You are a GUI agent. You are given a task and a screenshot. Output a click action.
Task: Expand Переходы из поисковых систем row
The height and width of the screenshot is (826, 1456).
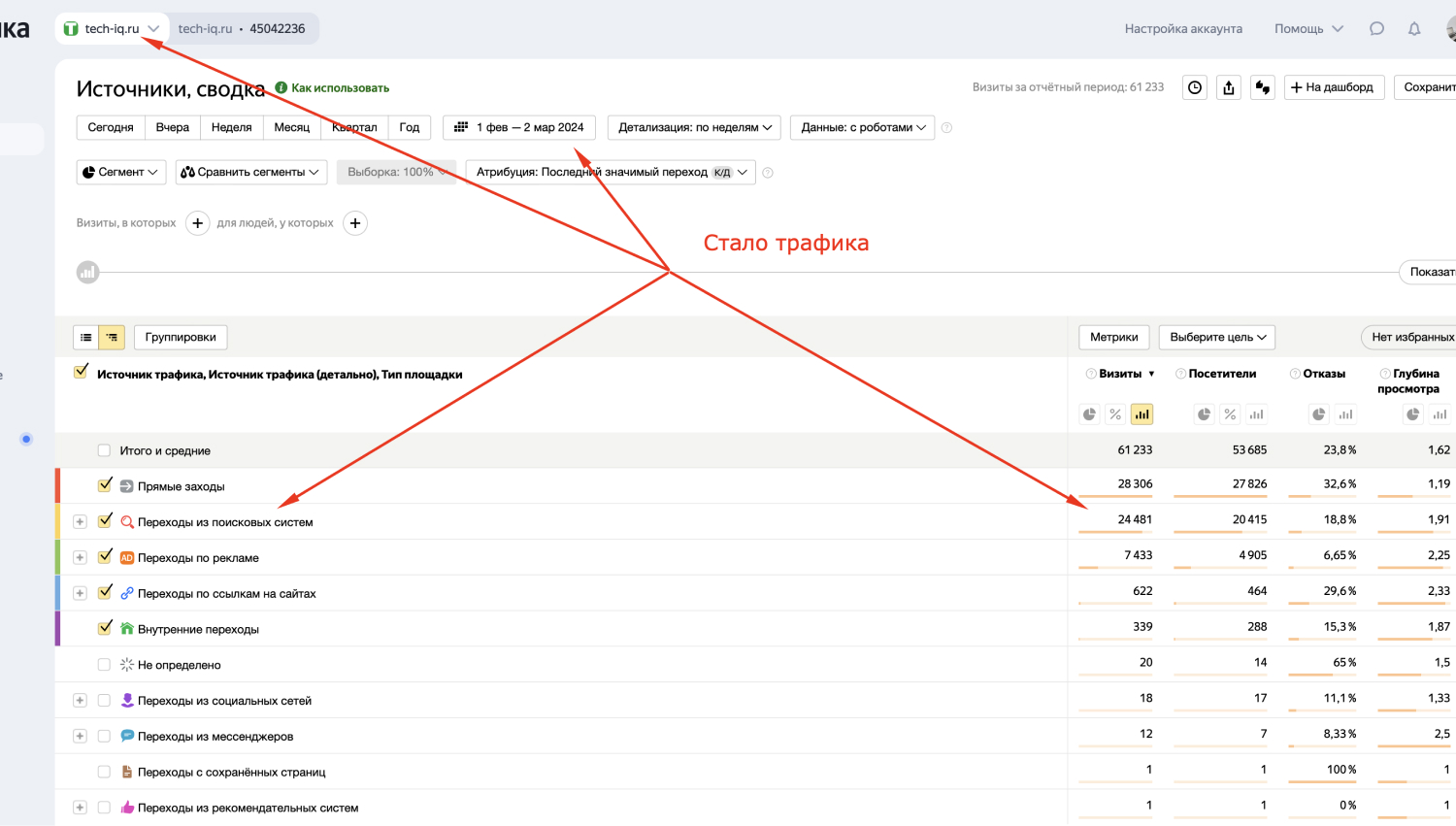tap(80, 522)
